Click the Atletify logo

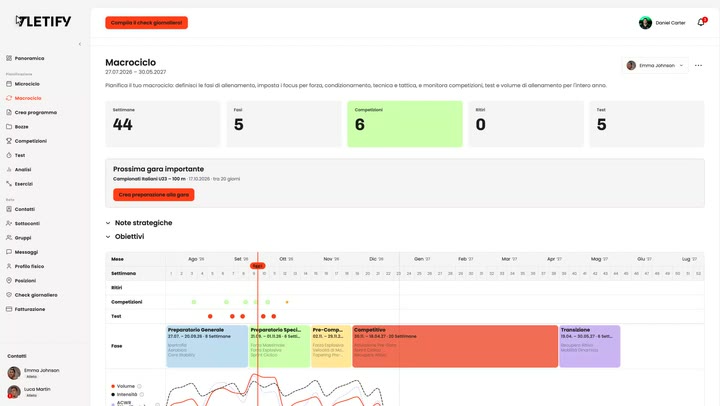pyautogui.click(x=43, y=21)
